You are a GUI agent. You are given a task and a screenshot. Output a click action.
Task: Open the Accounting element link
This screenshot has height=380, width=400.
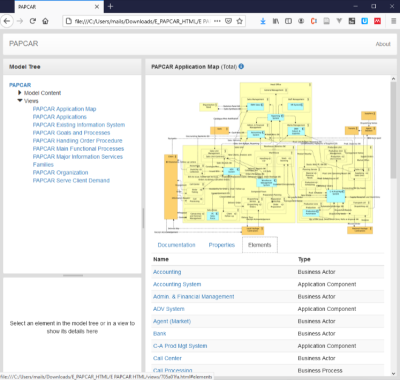pyautogui.click(x=167, y=272)
